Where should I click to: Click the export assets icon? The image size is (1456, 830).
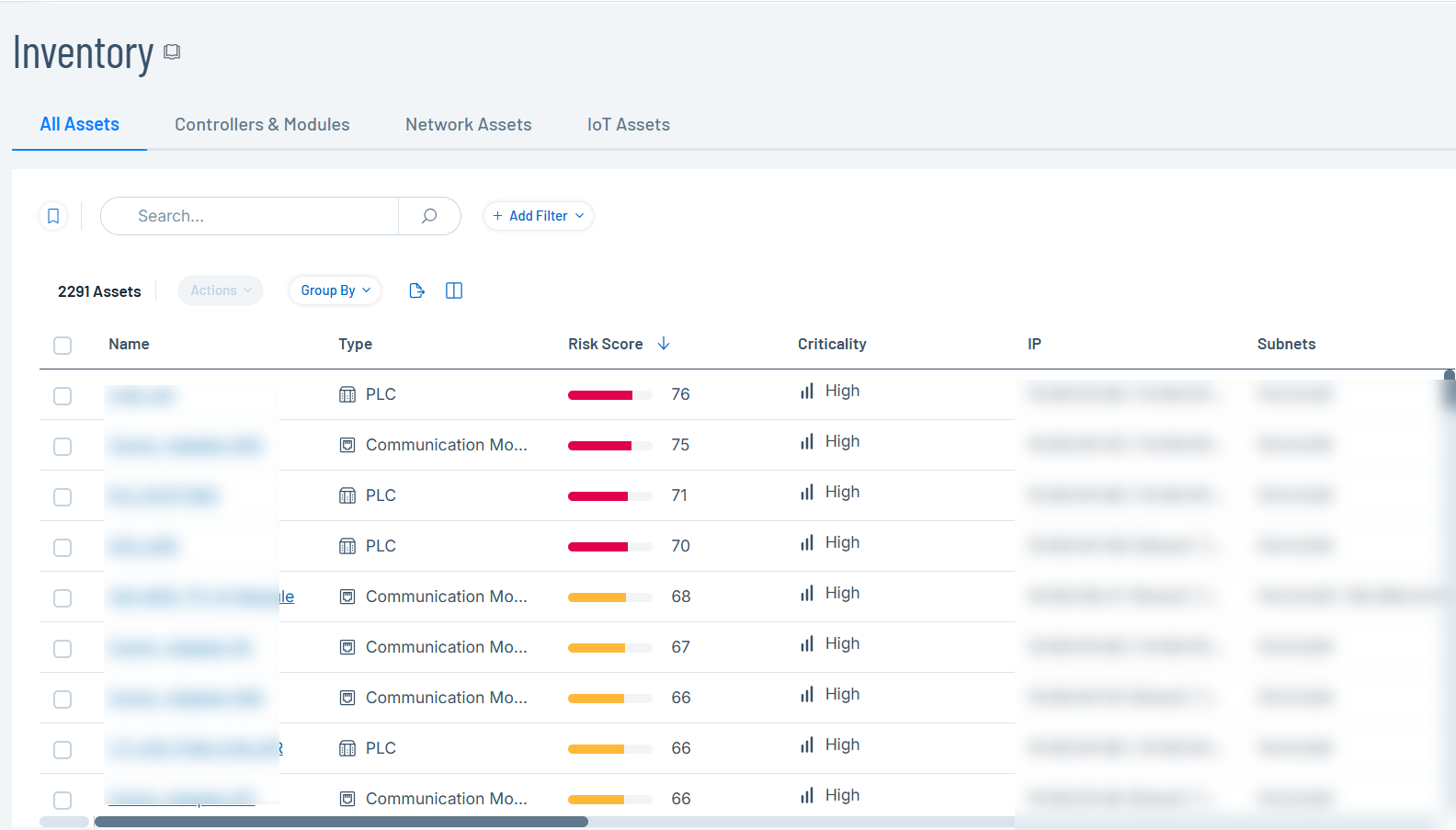click(x=416, y=290)
